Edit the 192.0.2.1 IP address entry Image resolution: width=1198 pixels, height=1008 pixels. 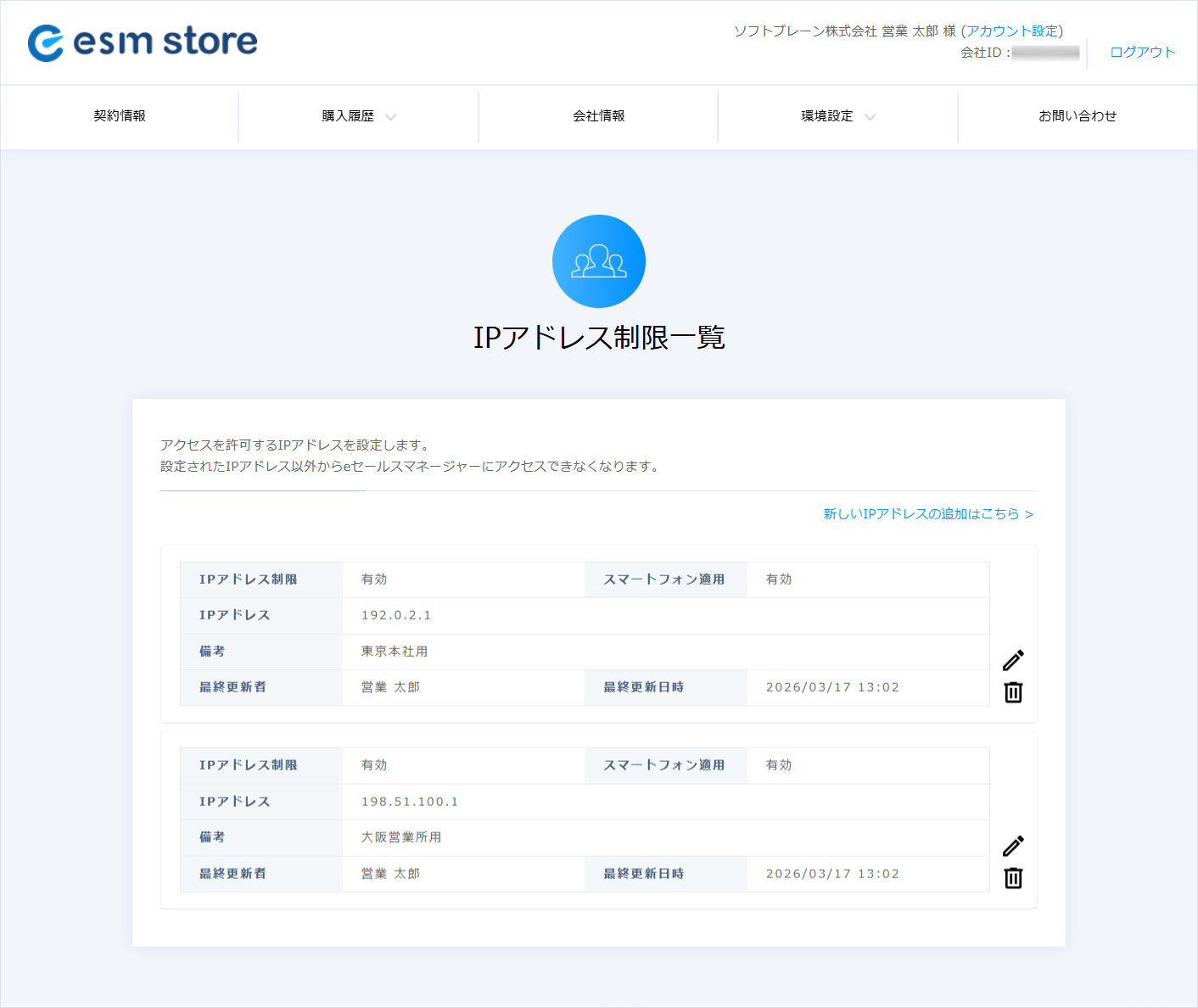click(x=1013, y=660)
